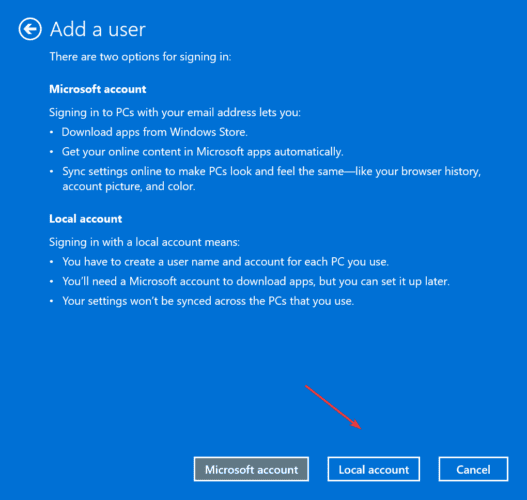Choose the Microsoft account button
Screen dimensions: 527x500
click(x=251, y=469)
